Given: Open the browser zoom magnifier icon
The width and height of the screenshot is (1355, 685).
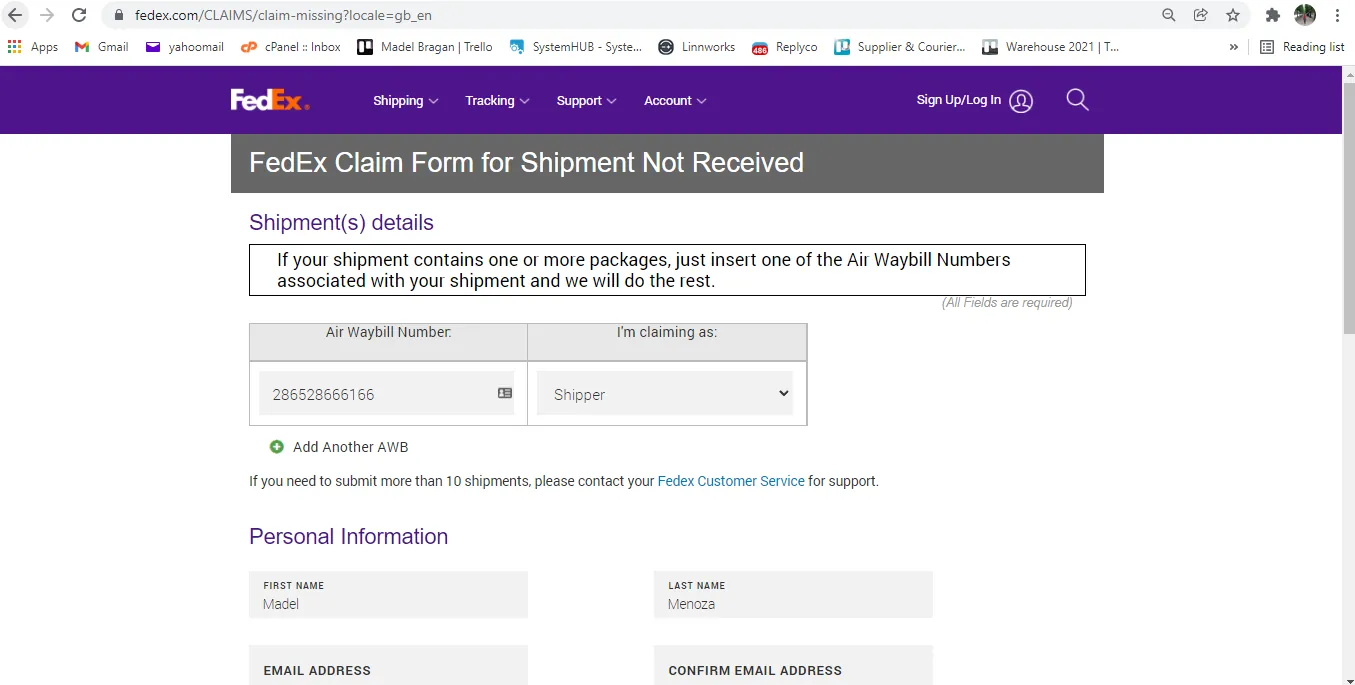Looking at the screenshot, I should (x=1168, y=15).
